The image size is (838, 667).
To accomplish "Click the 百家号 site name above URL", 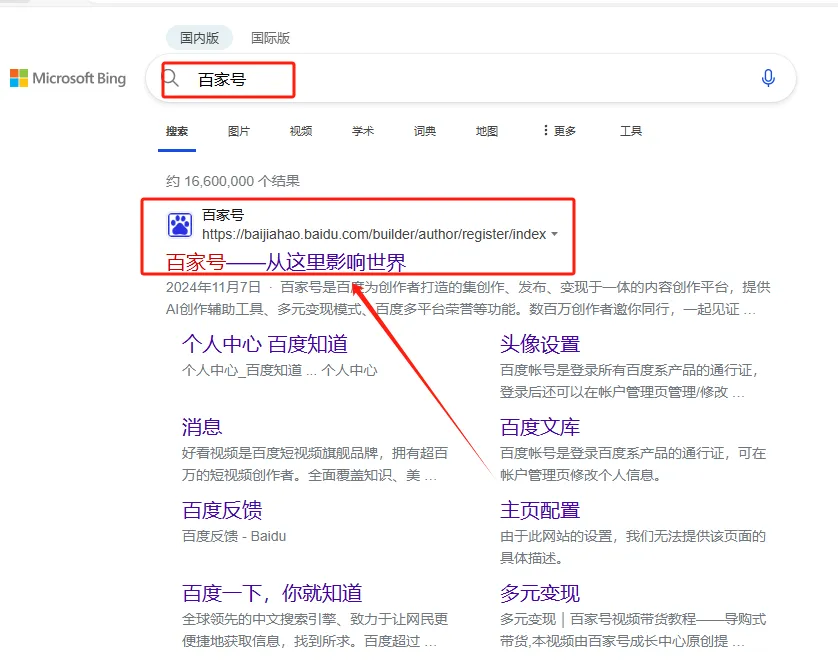I will (223, 215).
